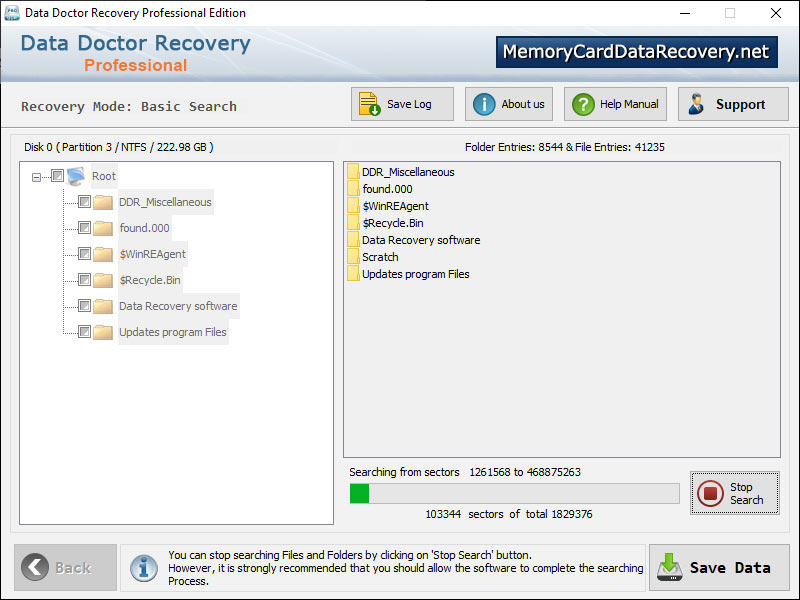Enable the $Recycle.Bin checkbox

(85, 280)
